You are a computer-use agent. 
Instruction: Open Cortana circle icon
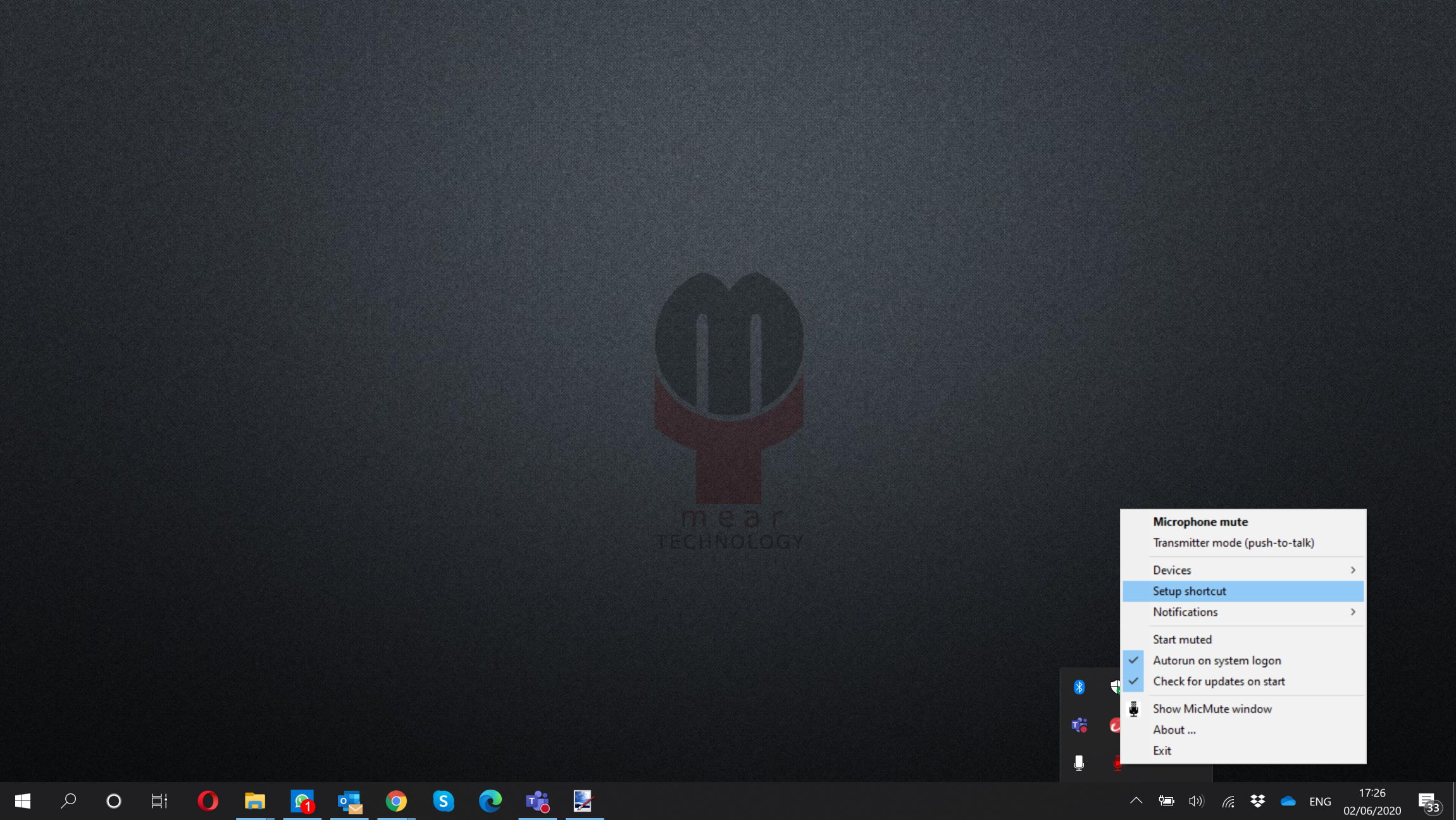point(114,801)
